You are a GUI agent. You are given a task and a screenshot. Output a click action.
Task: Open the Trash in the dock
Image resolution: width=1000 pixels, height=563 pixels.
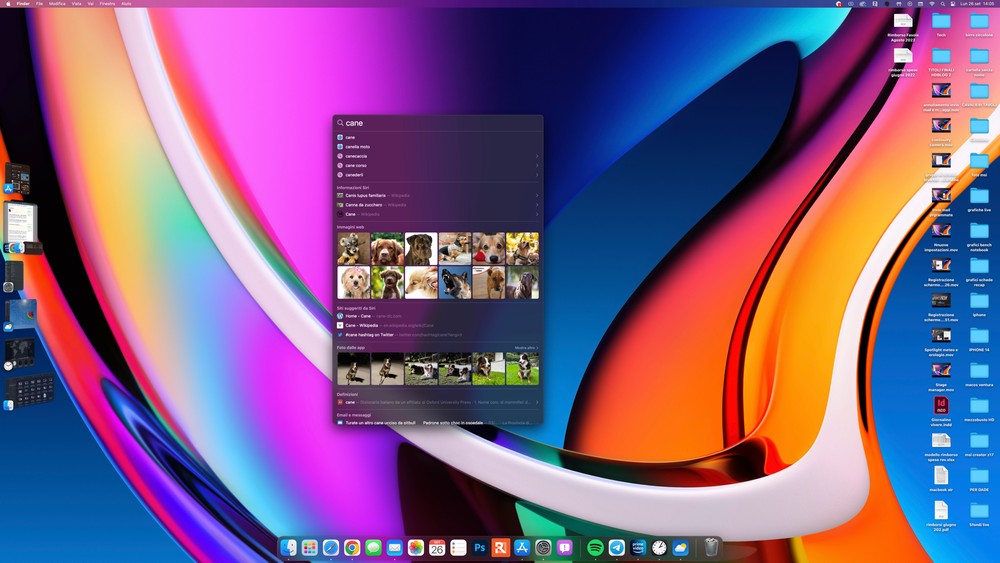pos(710,548)
